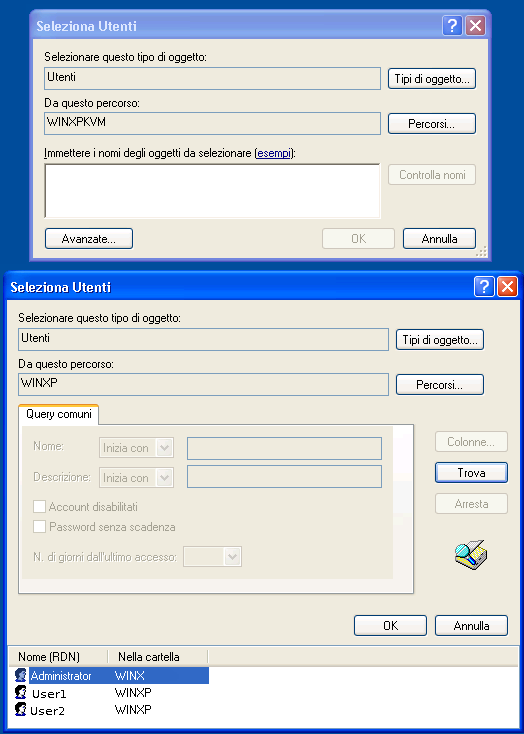
Task: Close the upper Seleziona Utenti dialog
Action: pyautogui.click(x=475, y=25)
